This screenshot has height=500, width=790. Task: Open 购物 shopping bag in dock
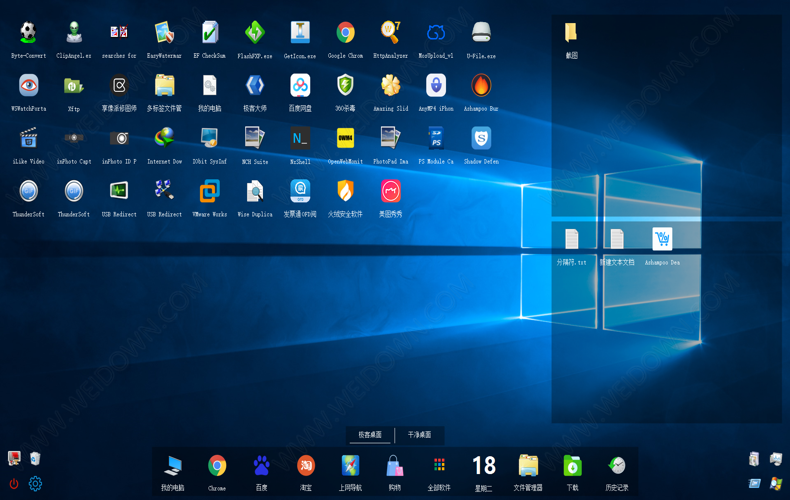coord(394,466)
